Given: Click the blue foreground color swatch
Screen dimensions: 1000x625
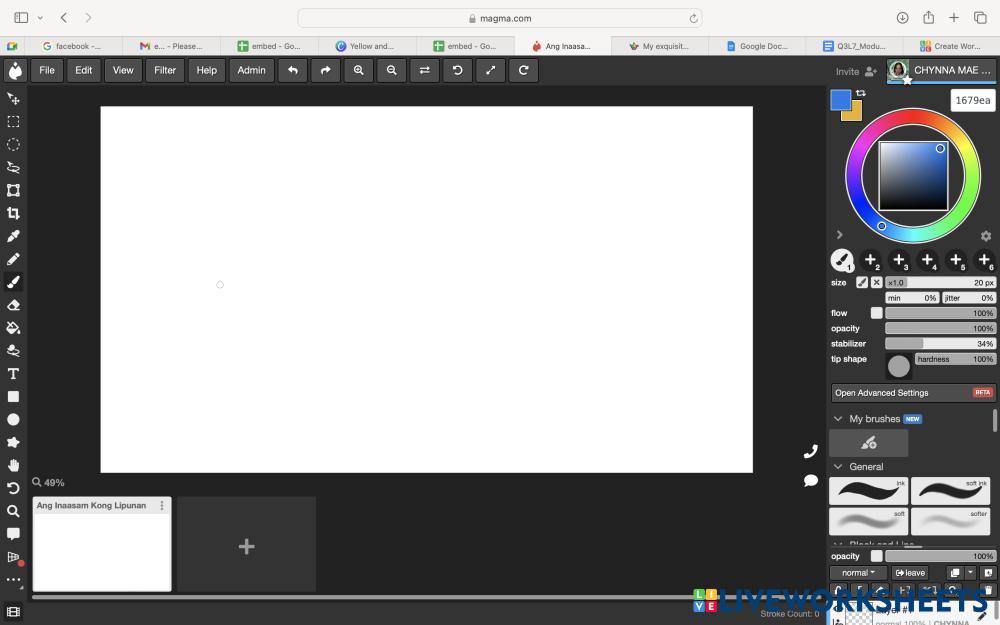Looking at the screenshot, I should 840,100.
